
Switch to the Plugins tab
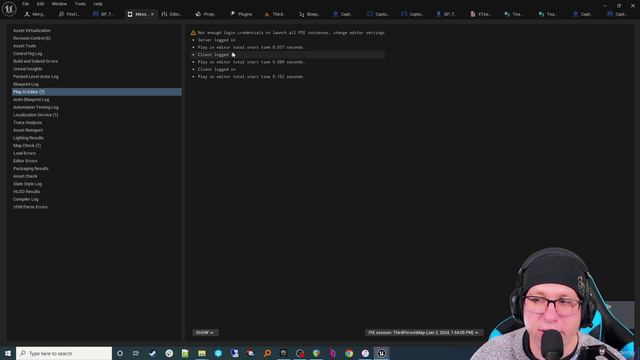pyautogui.click(x=242, y=14)
